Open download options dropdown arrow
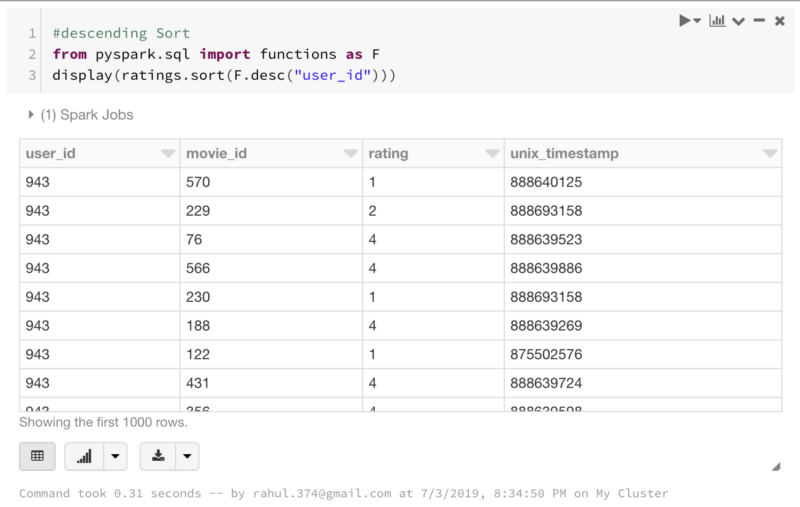 [x=187, y=456]
